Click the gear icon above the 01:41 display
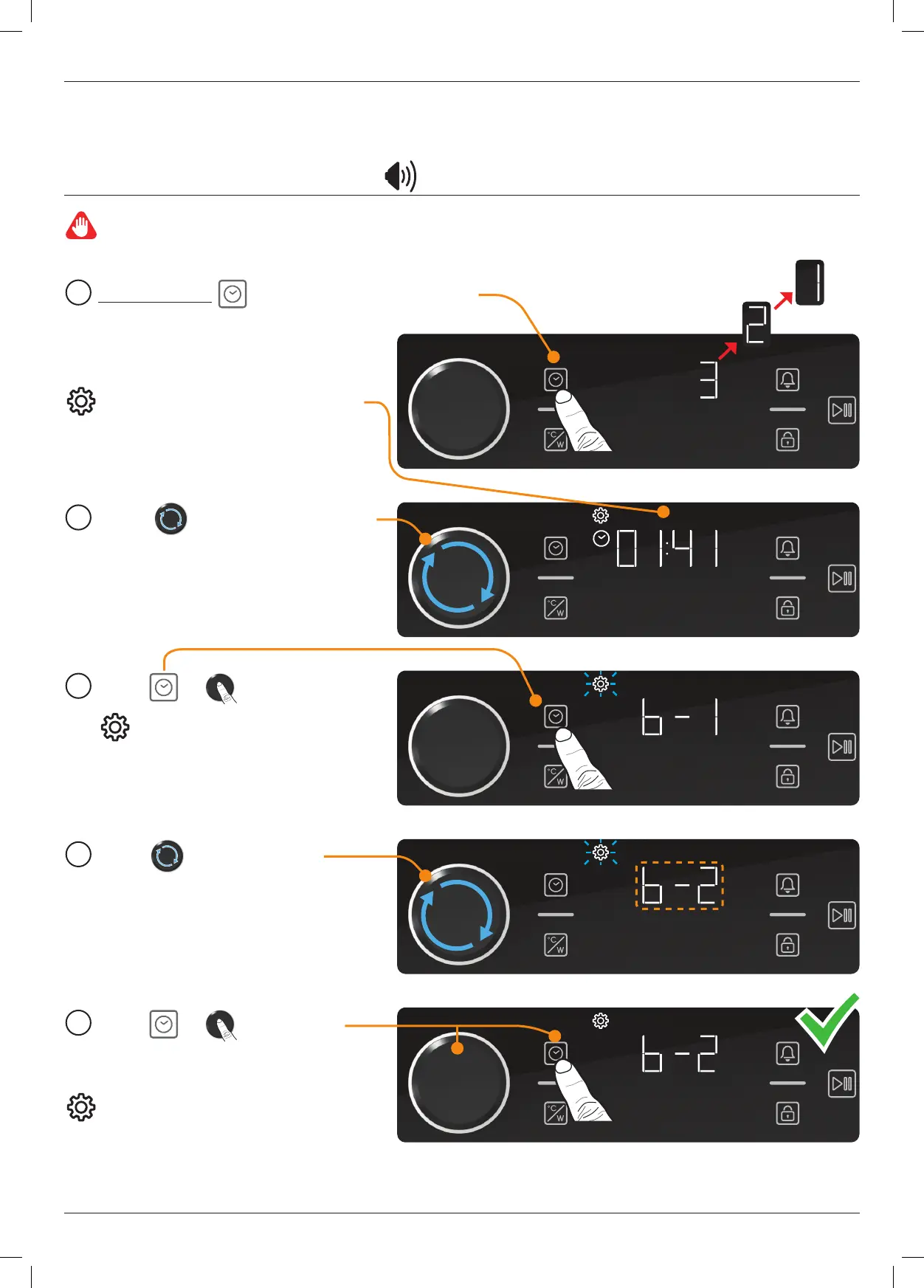Image resolution: width=924 pixels, height=1288 pixels. coord(601,515)
